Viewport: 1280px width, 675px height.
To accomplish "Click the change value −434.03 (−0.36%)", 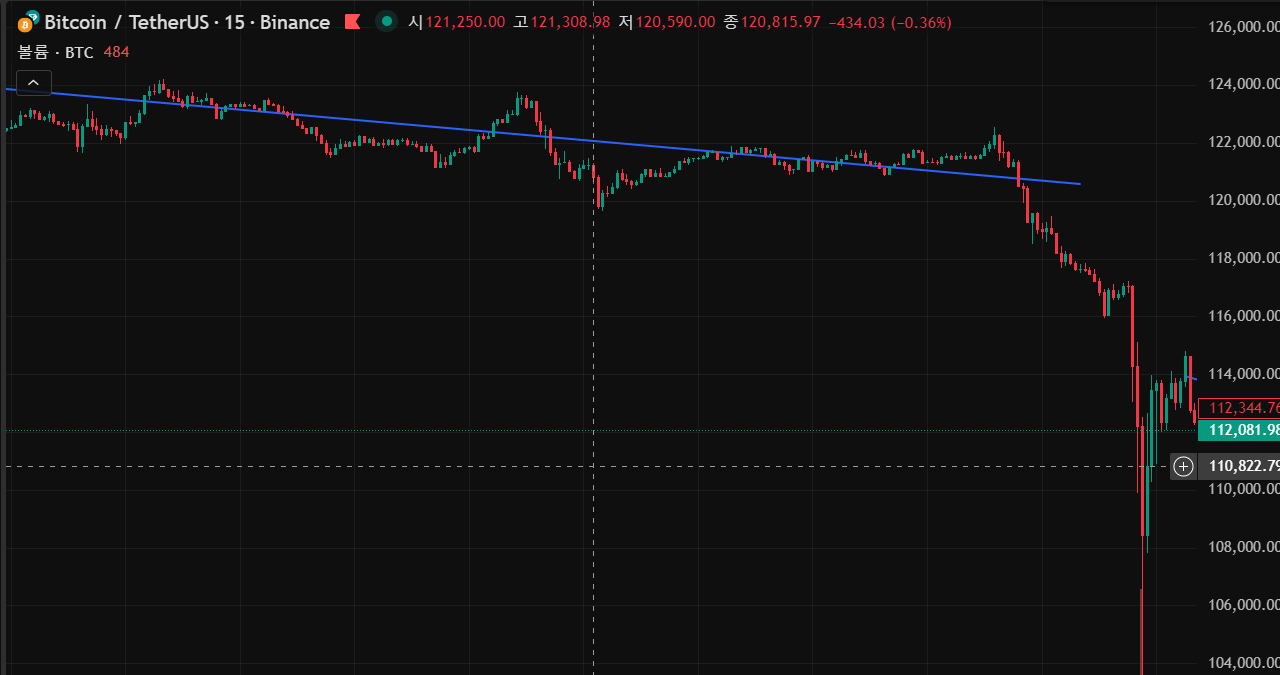I will click(890, 22).
